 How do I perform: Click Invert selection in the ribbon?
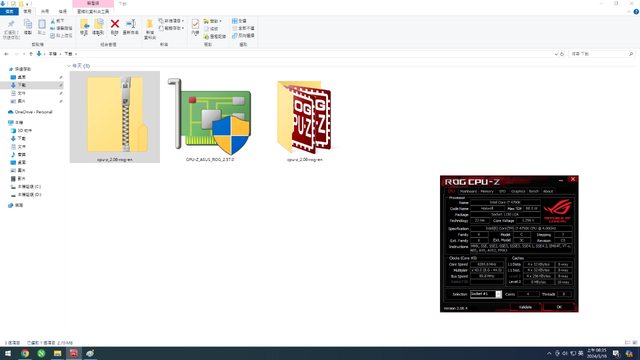pos(243,36)
